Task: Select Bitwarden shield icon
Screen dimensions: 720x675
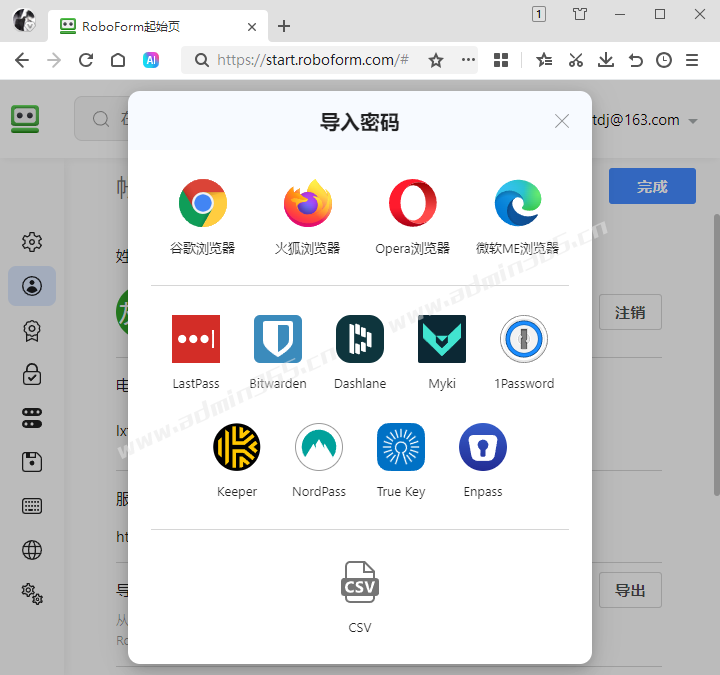Action: point(278,339)
